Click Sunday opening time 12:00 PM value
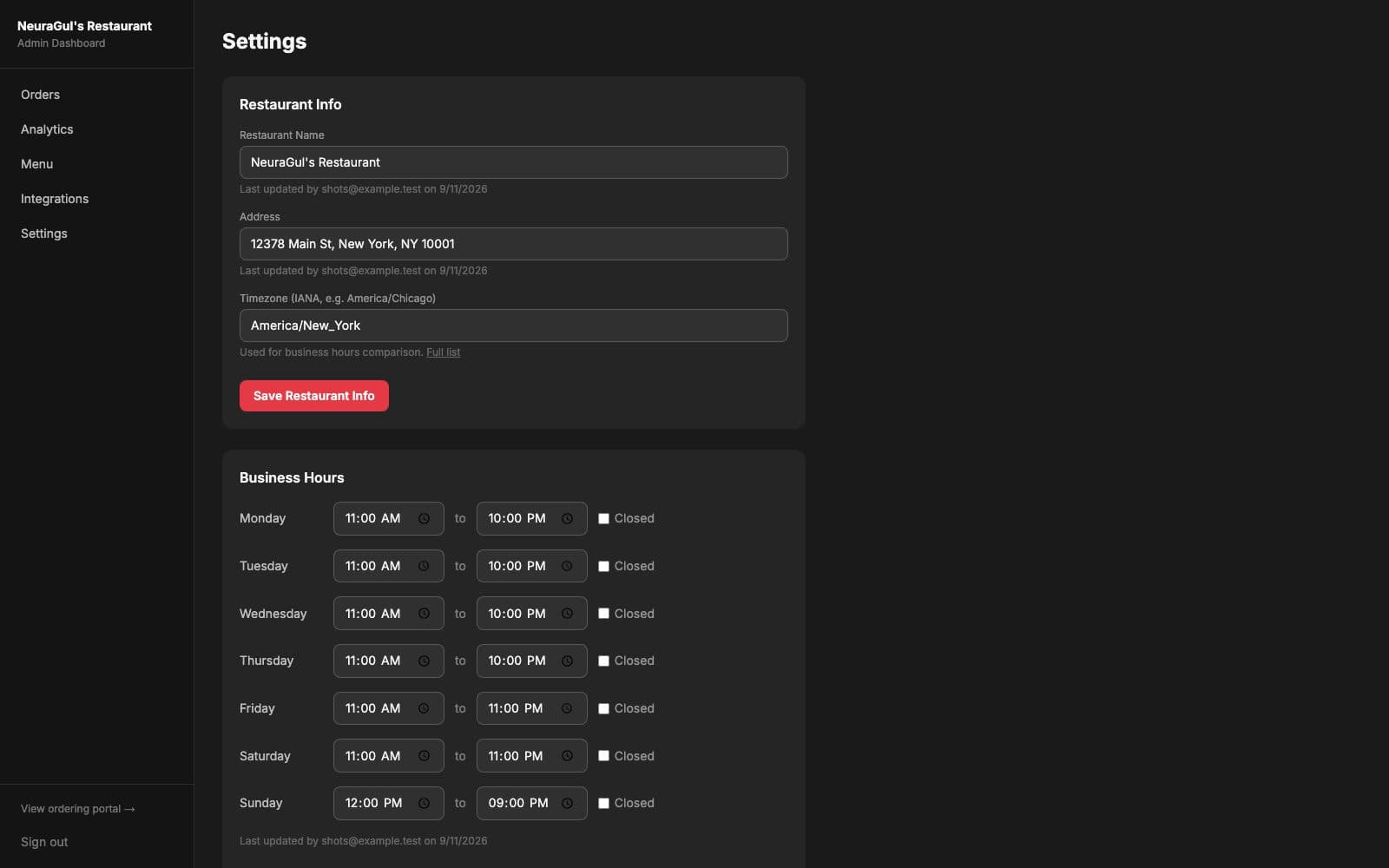 (373, 803)
